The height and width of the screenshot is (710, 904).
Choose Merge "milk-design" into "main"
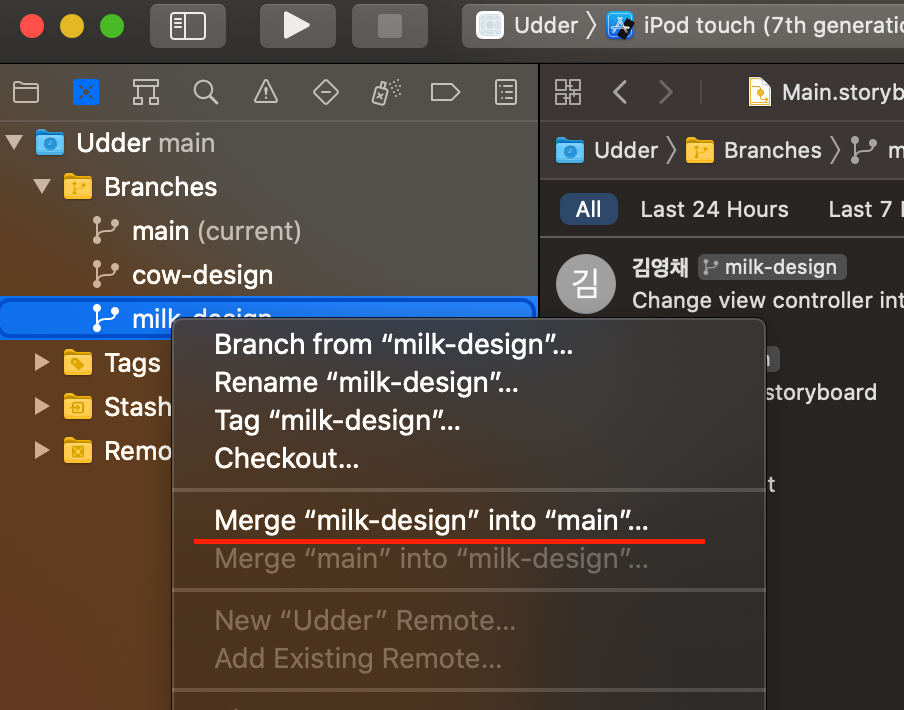(x=469, y=520)
